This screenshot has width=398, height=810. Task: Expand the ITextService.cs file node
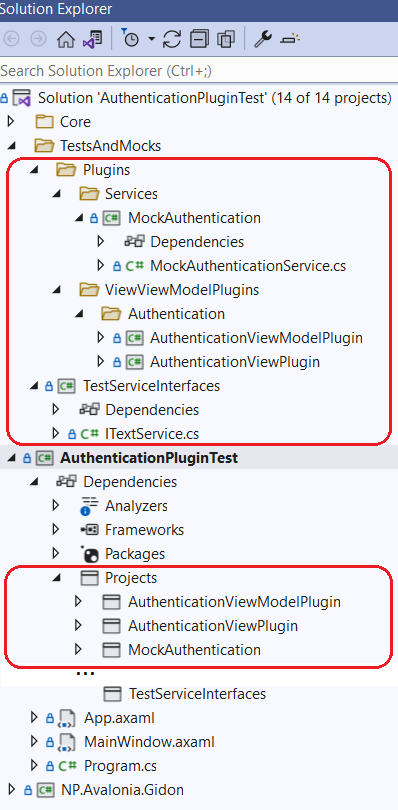pyautogui.click(x=56, y=433)
